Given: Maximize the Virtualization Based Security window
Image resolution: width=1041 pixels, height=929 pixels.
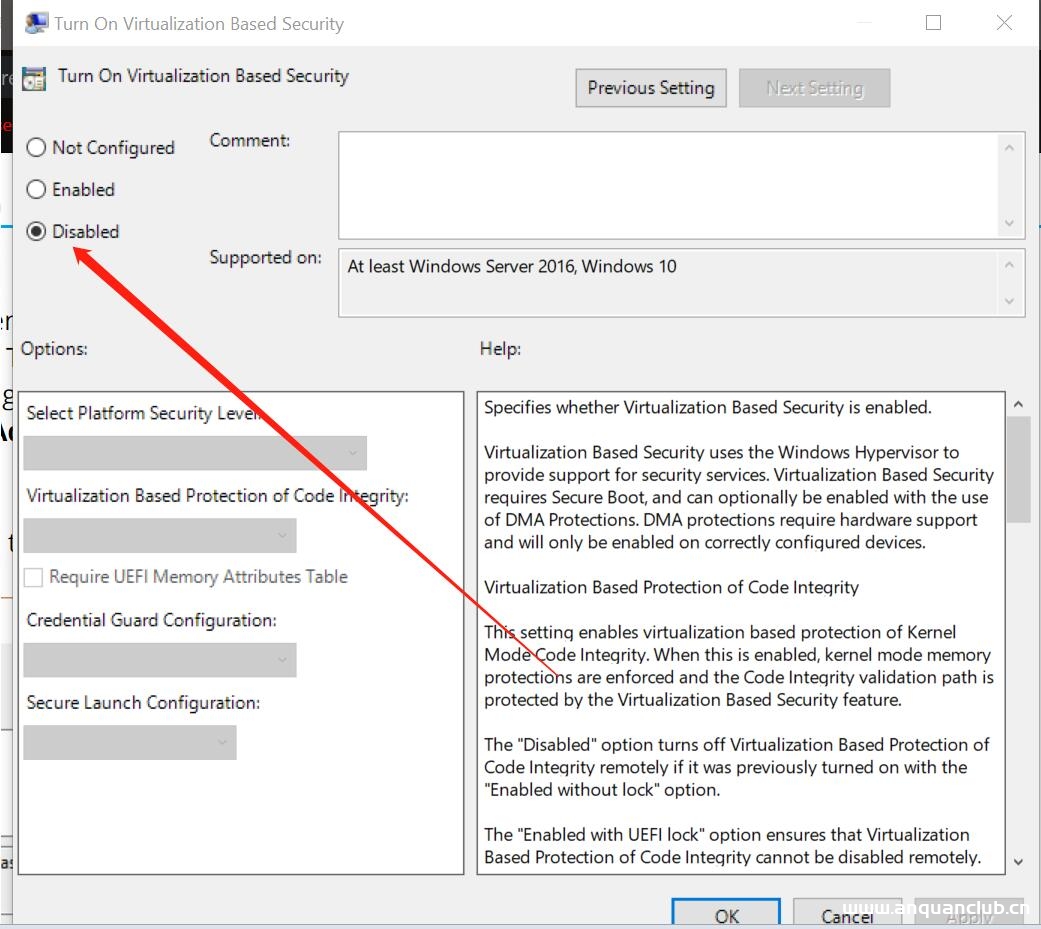Looking at the screenshot, I should (x=933, y=23).
